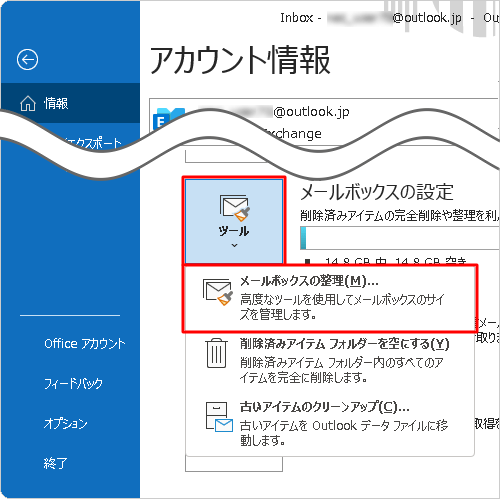This screenshot has height=500, width=500.
Task: Click the メールボックスの整理 envelope icon
Action: 218,292
